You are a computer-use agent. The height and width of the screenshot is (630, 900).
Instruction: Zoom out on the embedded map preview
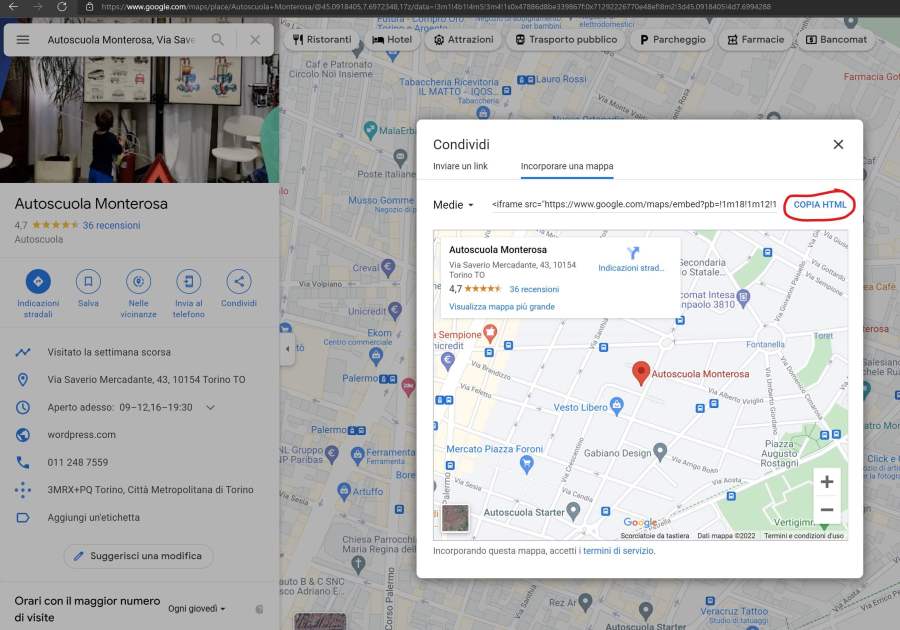click(x=826, y=510)
